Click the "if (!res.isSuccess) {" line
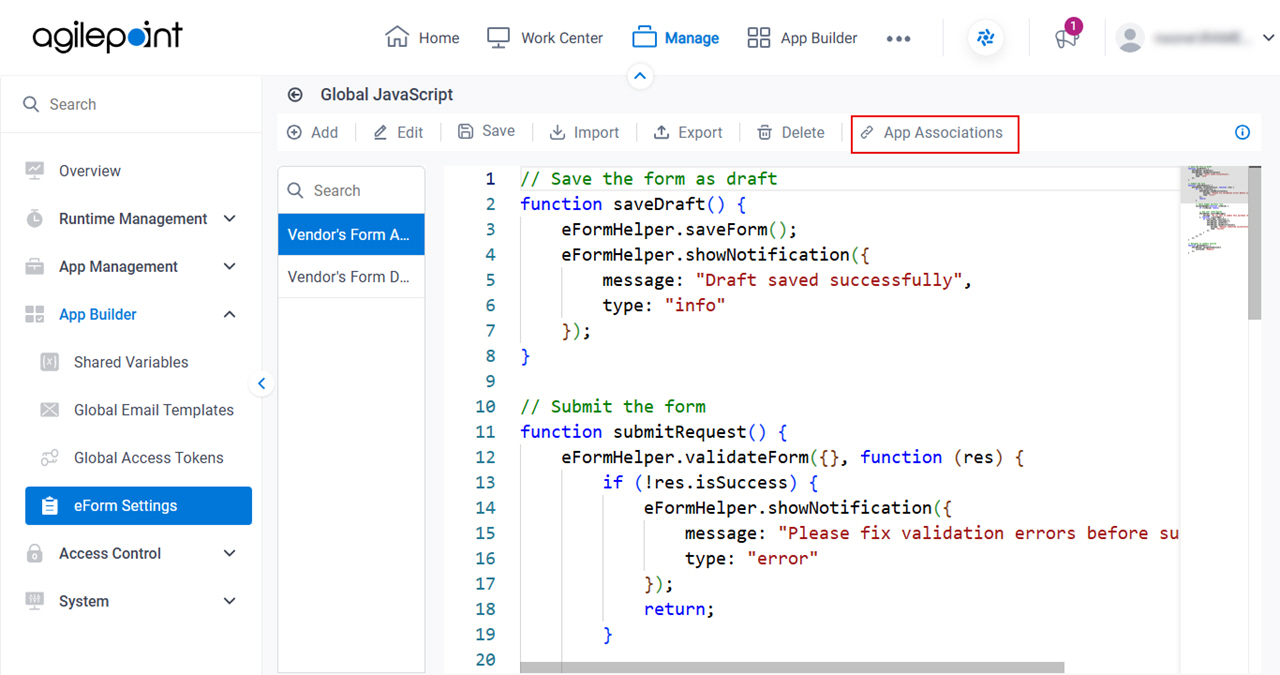Screen dimensions: 1280x675 tap(710, 482)
